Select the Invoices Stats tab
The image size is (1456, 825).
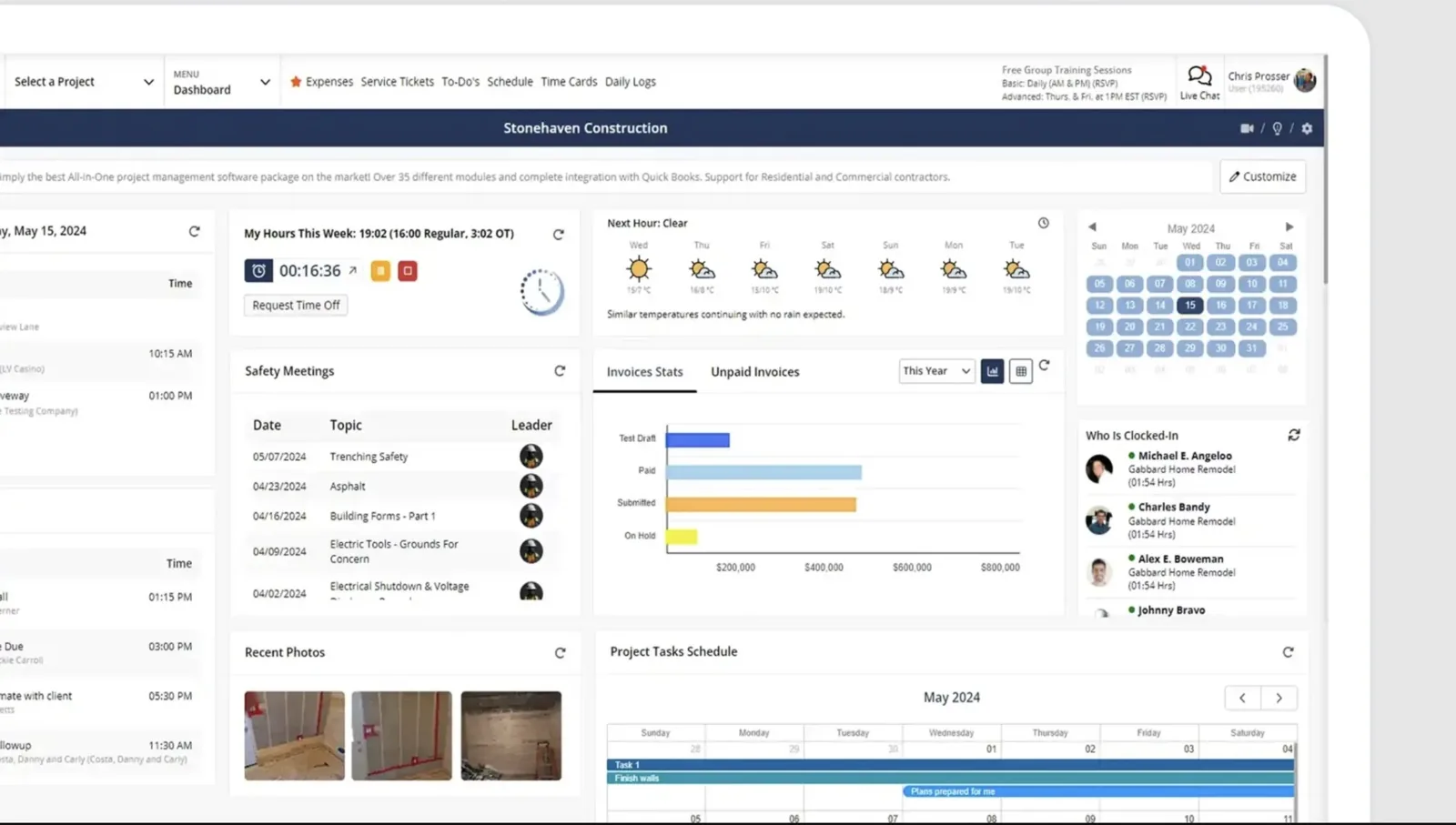(644, 372)
